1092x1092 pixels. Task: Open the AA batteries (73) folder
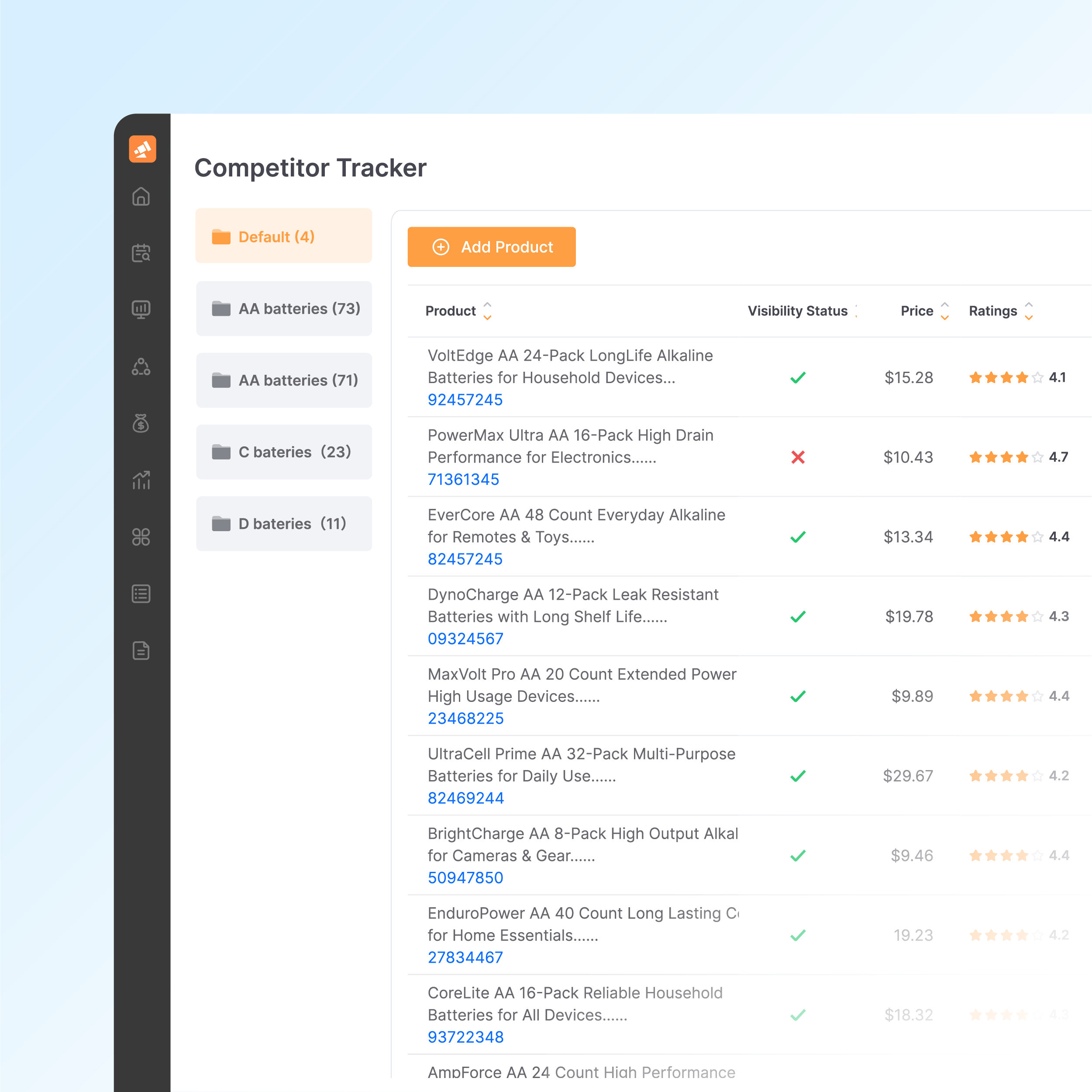[x=284, y=308]
